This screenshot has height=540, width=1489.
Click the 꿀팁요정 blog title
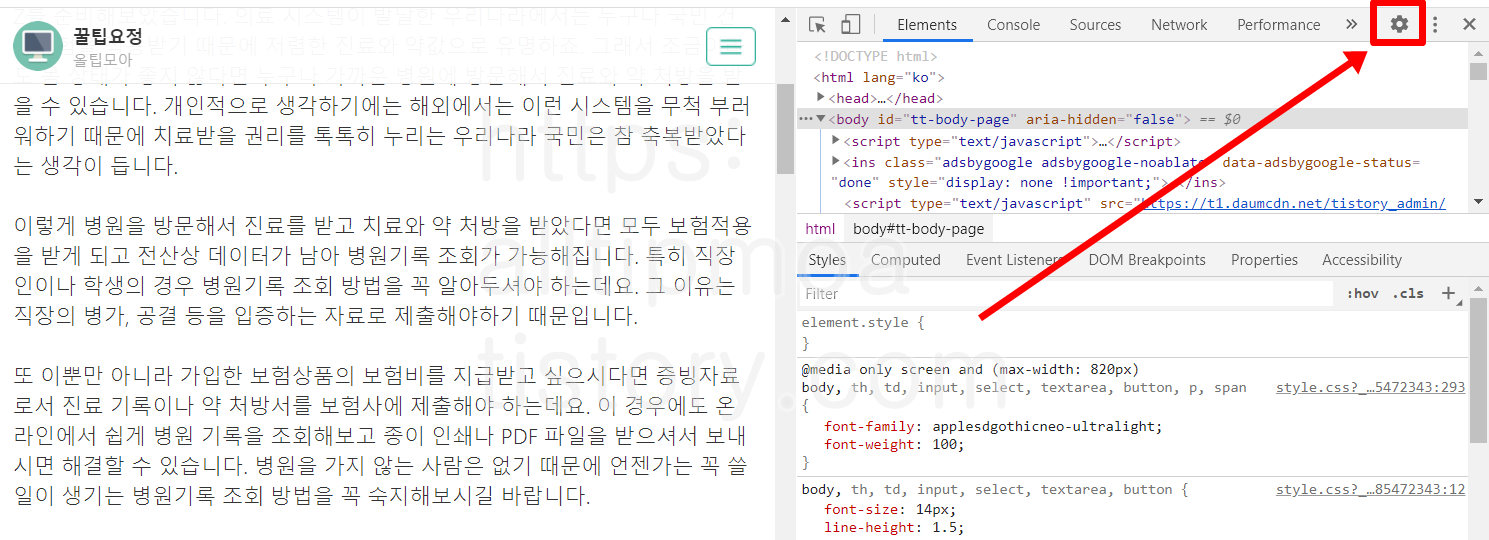[x=108, y=37]
